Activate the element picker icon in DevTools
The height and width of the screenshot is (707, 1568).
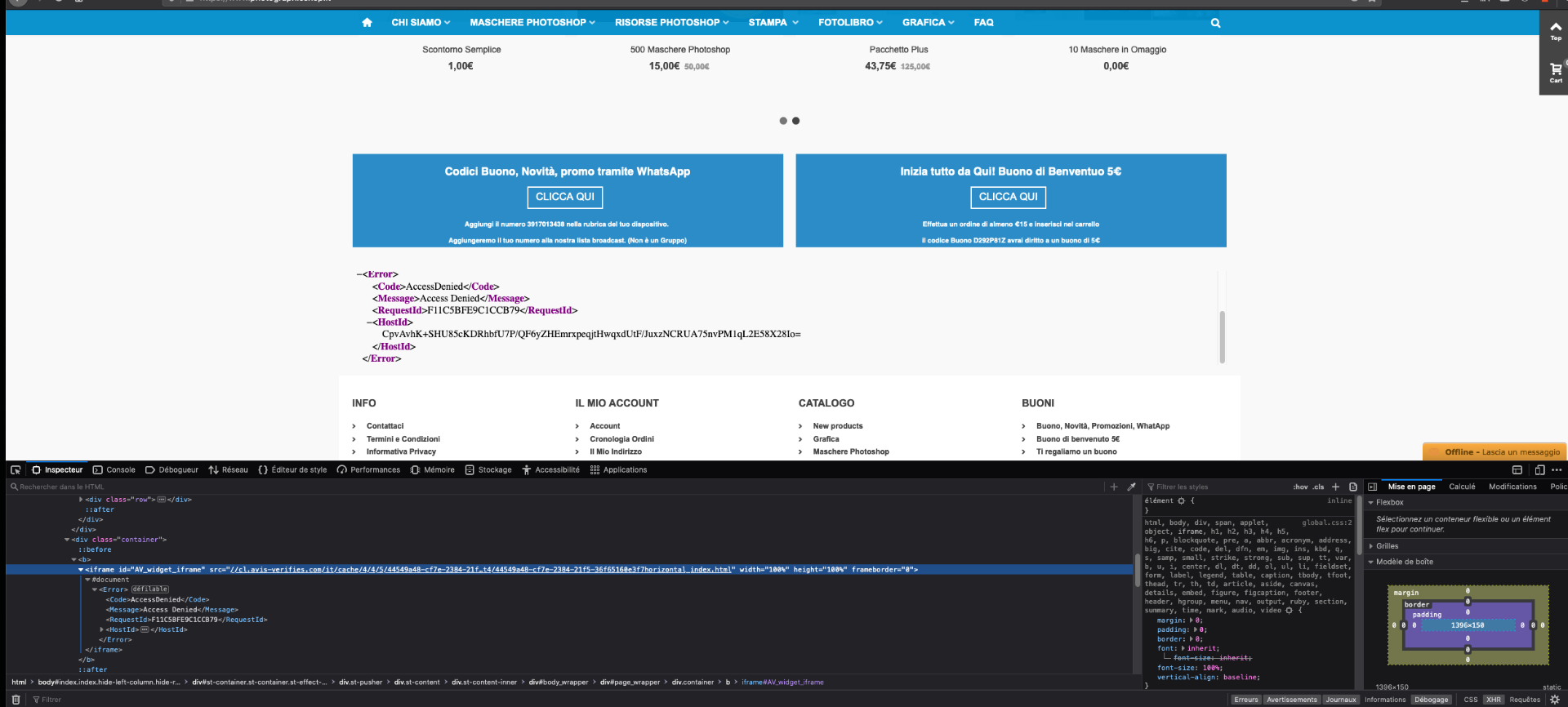16,470
